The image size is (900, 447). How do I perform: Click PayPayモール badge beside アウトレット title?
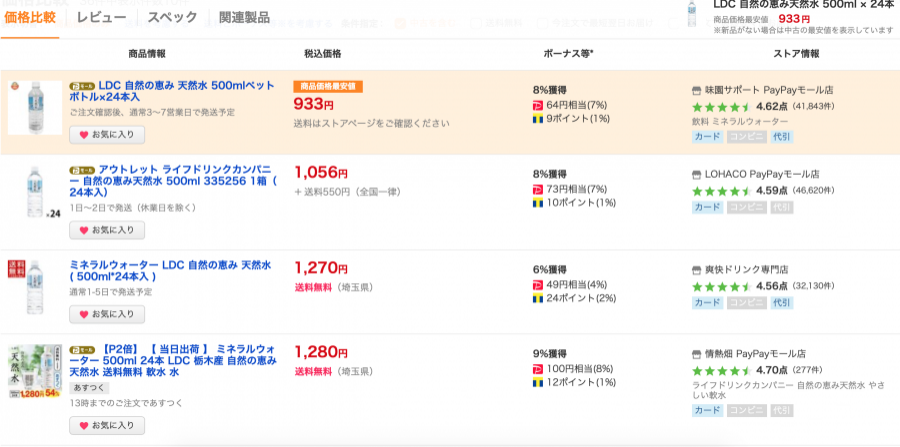pos(82,170)
